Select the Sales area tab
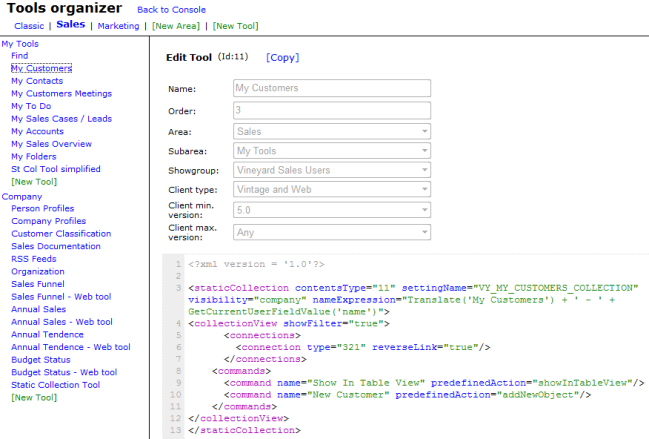Image resolution: width=649 pixels, height=439 pixels. 71,24
